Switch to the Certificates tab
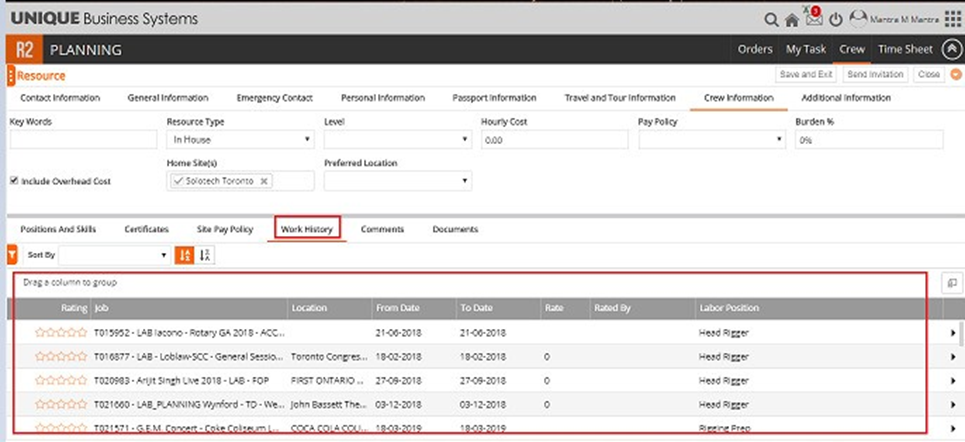 (x=146, y=229)
